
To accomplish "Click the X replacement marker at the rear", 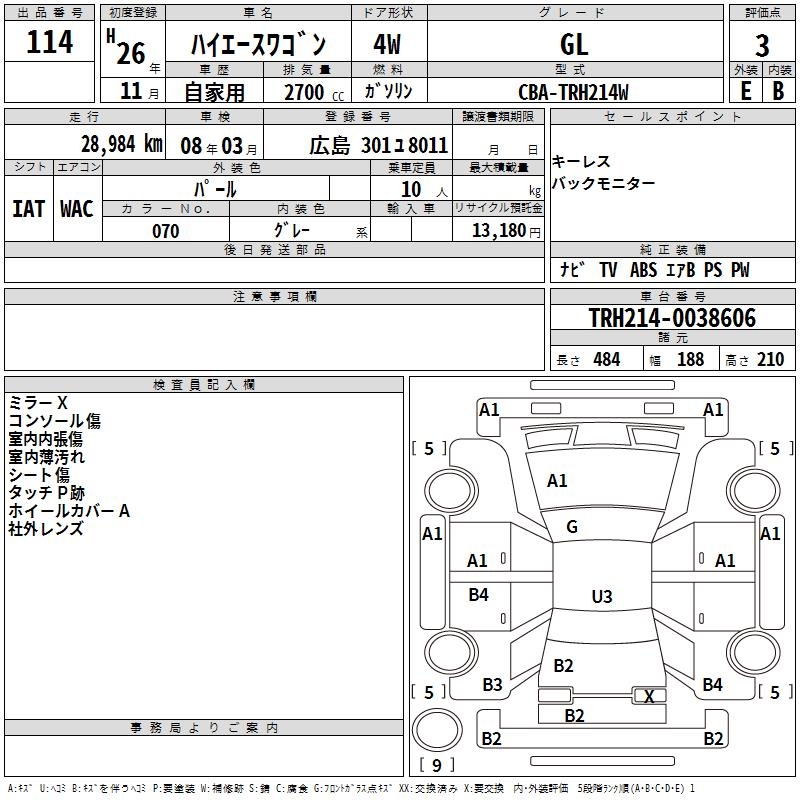I will pyautogui.click(x=650, y=696).
